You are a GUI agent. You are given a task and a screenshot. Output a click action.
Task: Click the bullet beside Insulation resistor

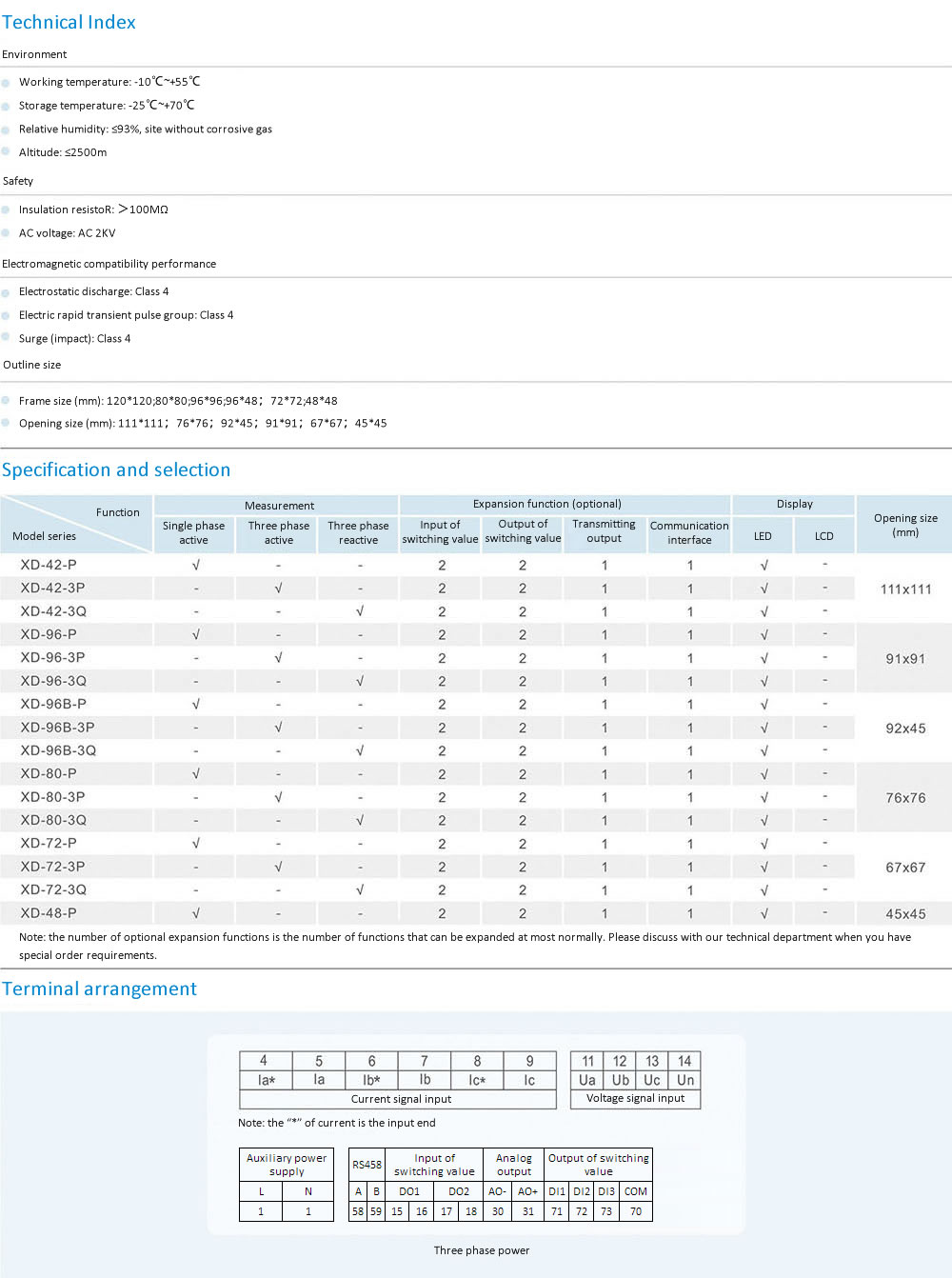(x=6, y=210)
